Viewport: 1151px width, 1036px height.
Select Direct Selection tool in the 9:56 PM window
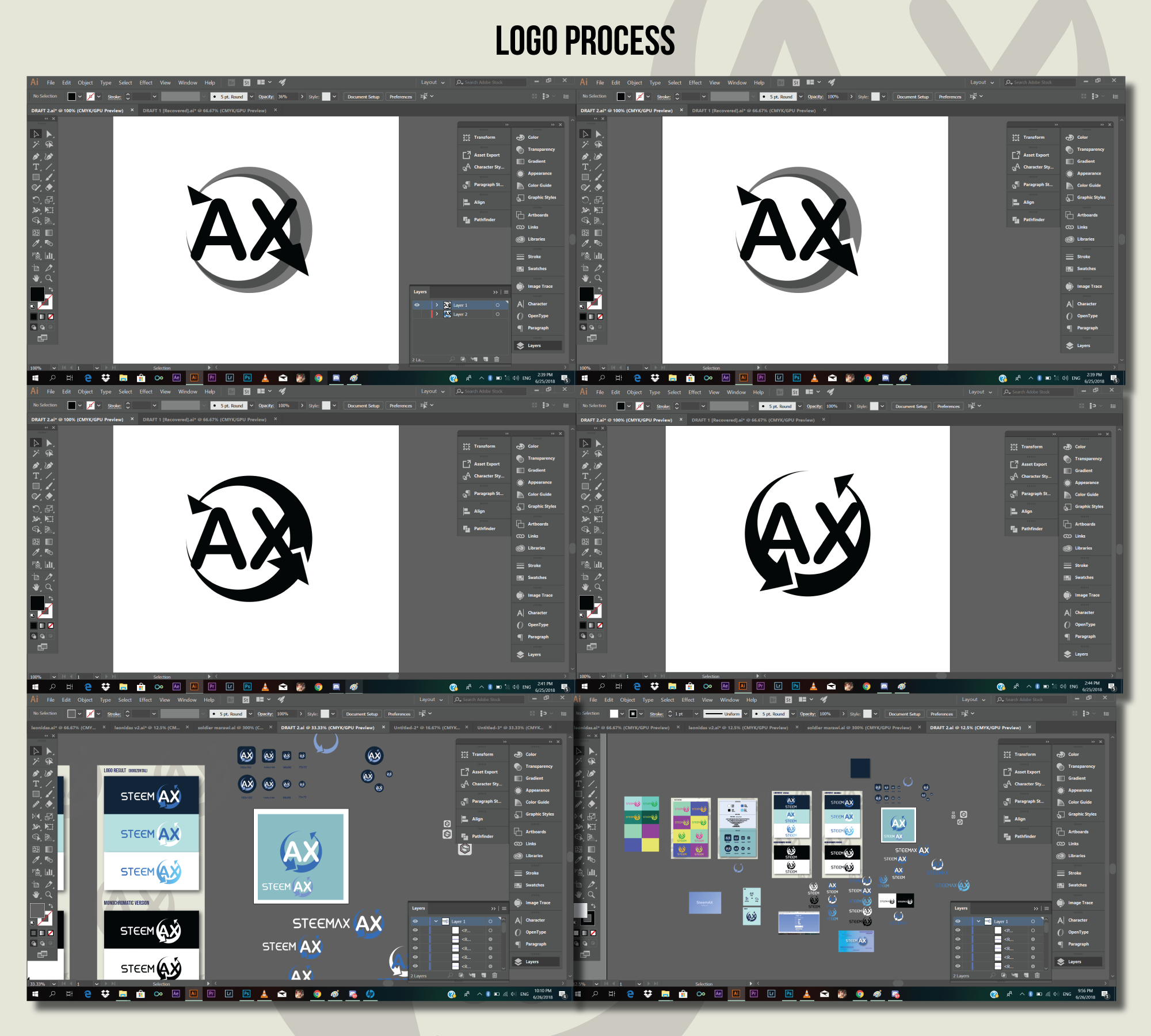coord(591,751)
